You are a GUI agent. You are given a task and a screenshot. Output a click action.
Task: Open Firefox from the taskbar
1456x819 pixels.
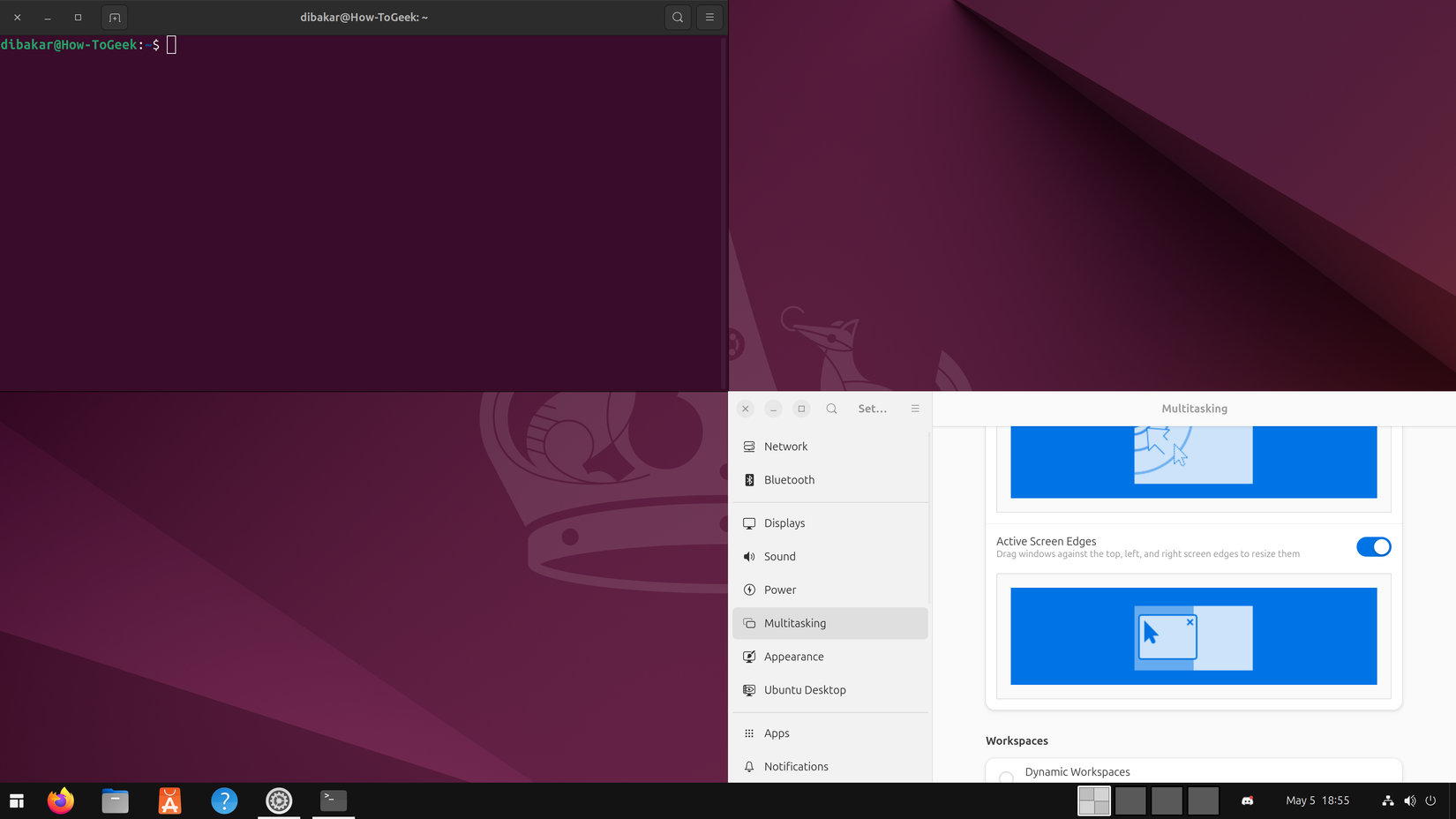(60, 800)
